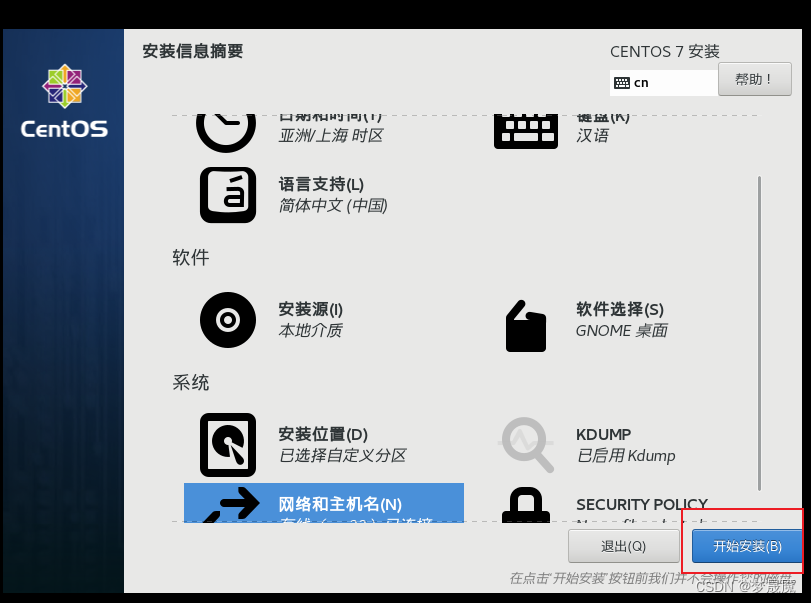The height and width of the screenshot is (603, 811).
Task: Click the cn keyboard layout indicator field
Action: [x=664, y=83]
